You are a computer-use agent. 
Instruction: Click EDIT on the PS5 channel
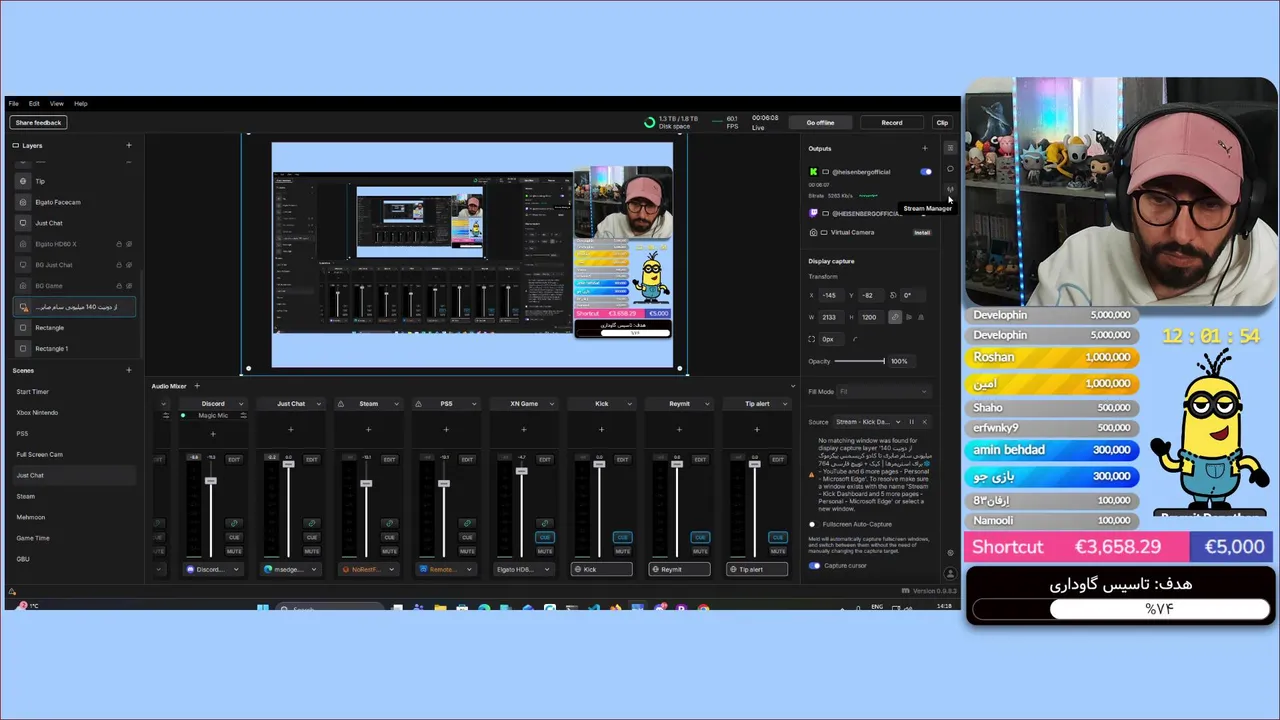[467, 459]
